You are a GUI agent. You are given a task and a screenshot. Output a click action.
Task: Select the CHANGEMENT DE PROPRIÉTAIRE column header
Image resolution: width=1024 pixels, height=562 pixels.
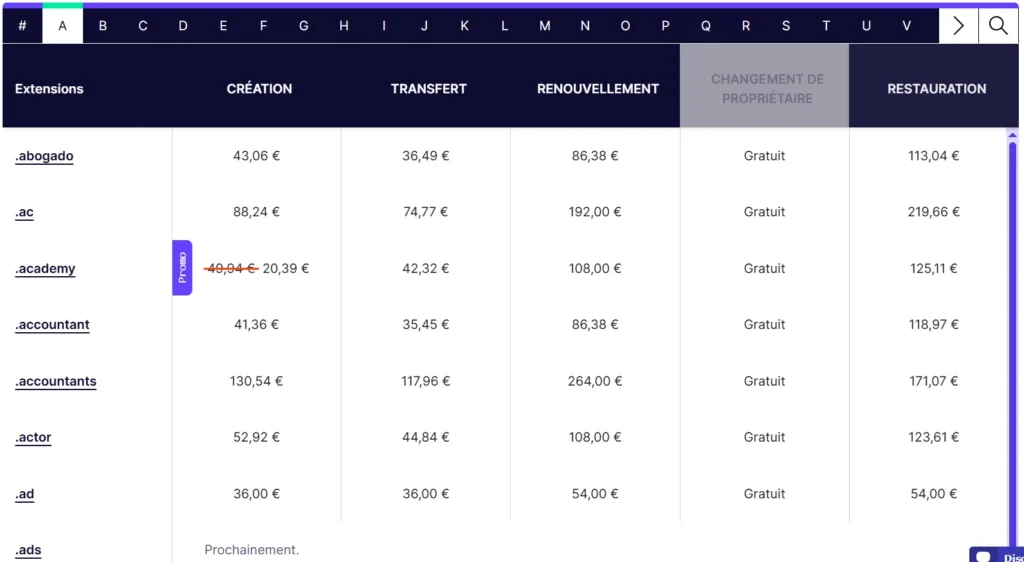click(x=765, y=89)
